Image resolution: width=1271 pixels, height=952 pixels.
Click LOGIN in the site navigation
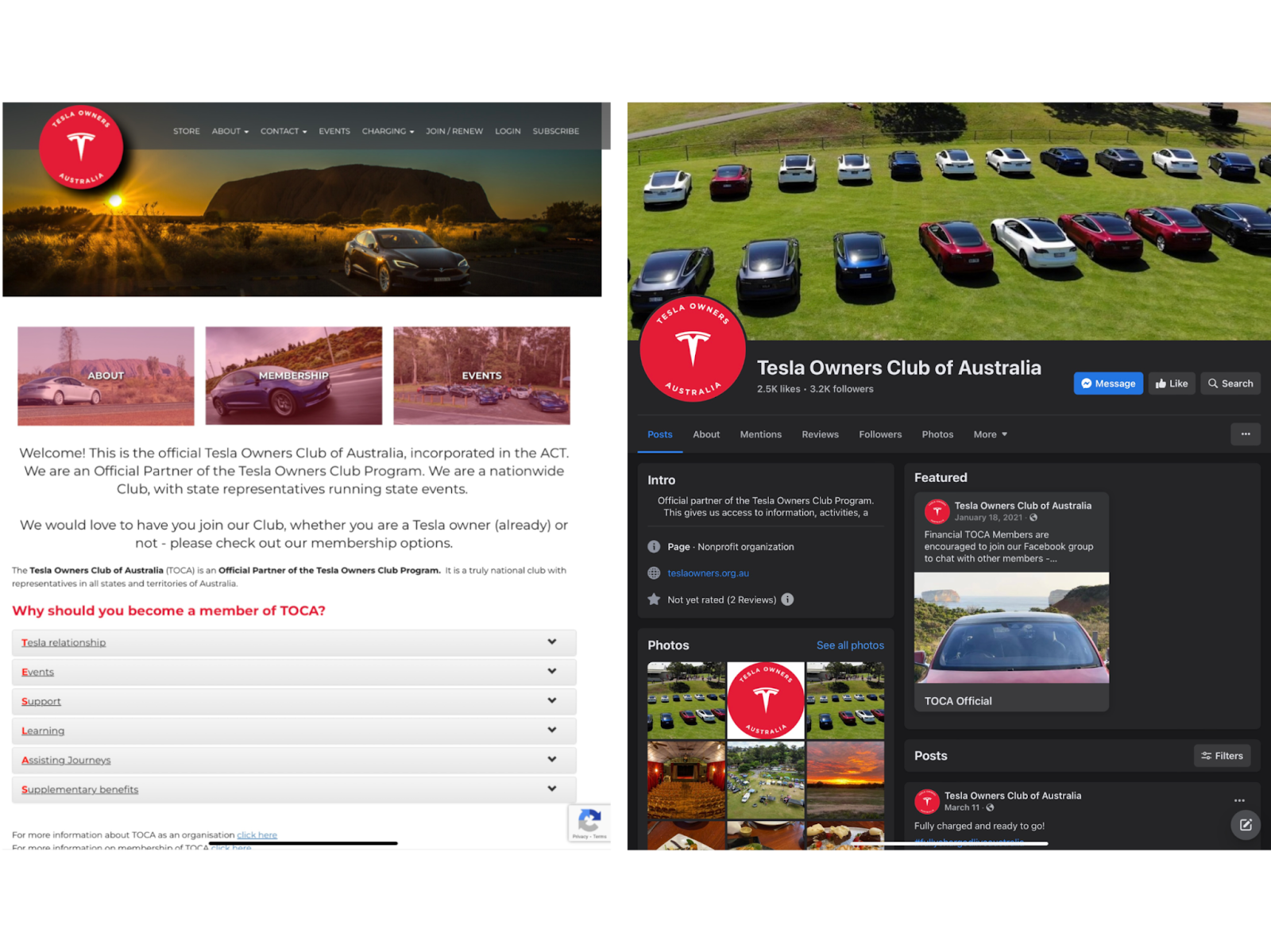pyautogui.click(x=508, y=131)
